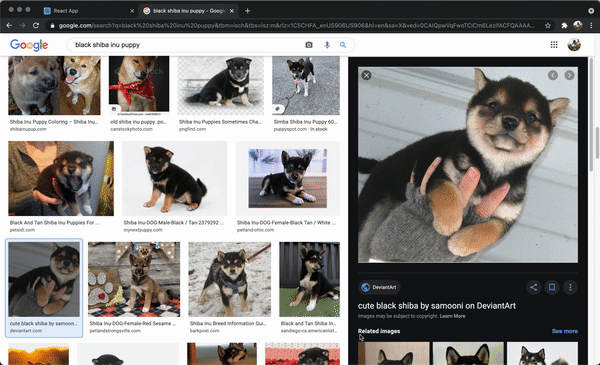Open the Shiba Inu Puppy Coloring image result

click(54, 85)
